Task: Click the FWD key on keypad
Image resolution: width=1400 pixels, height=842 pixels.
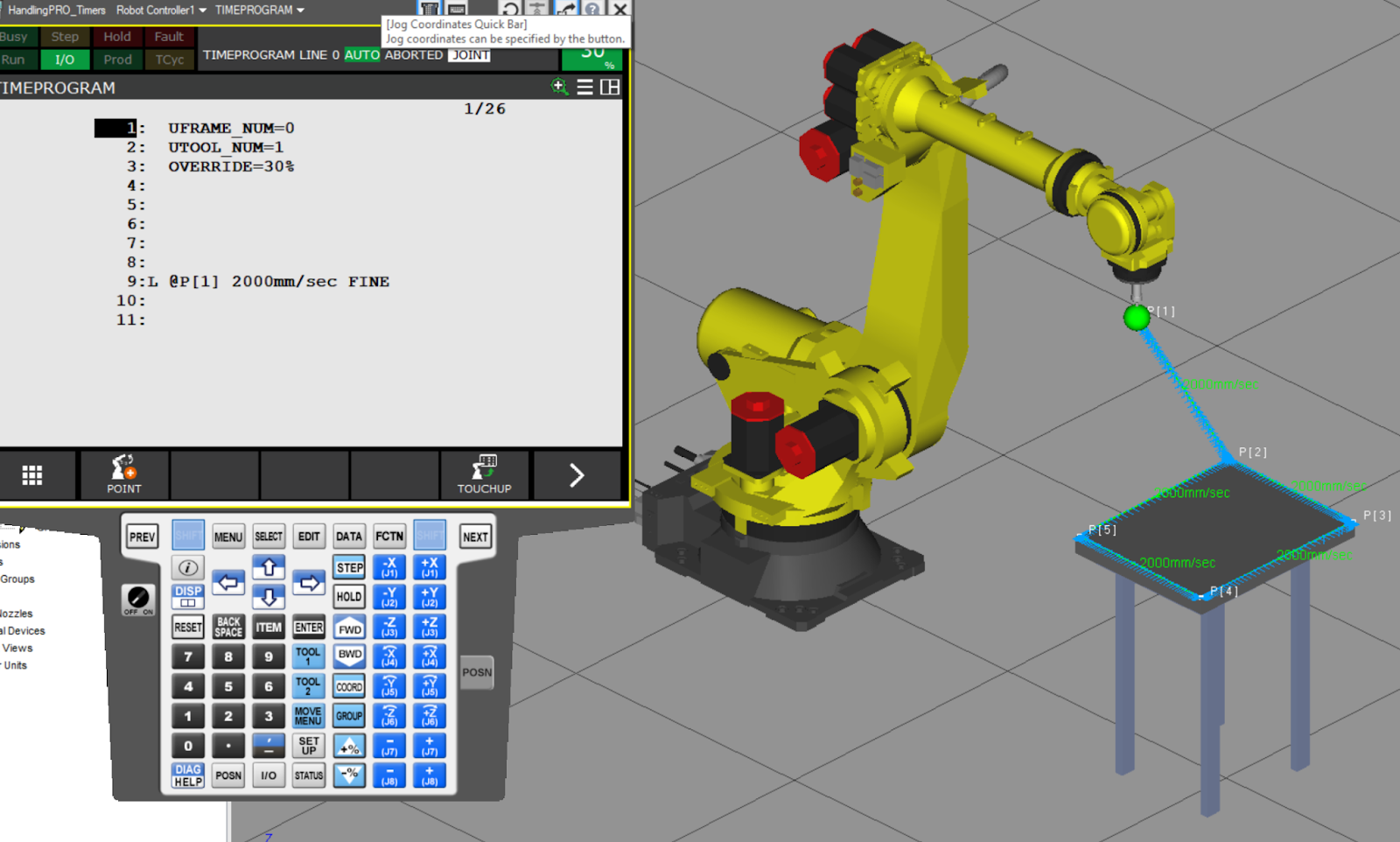Action: (x=349, y=627)
